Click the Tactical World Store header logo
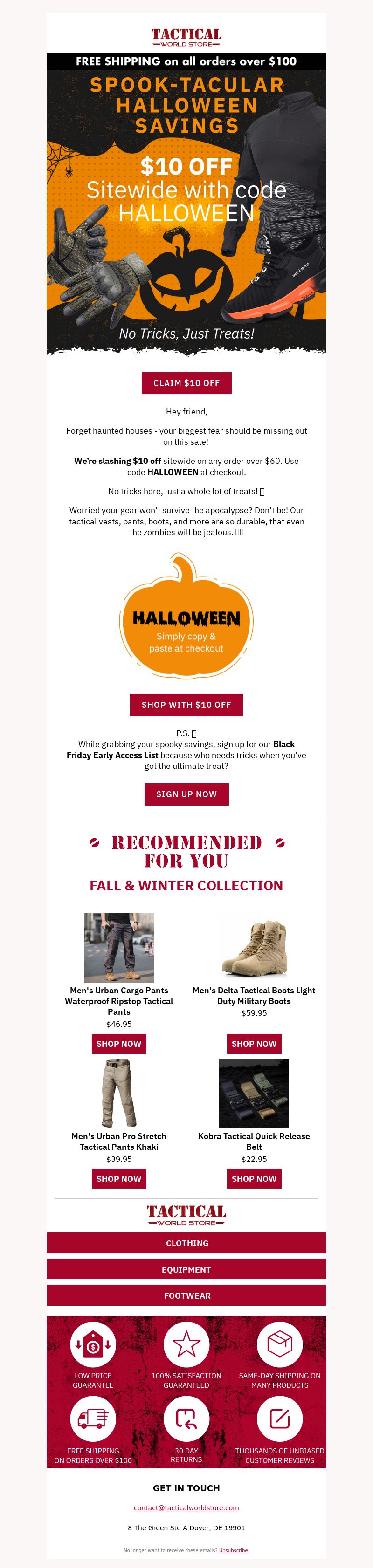This screenshot has height=1568, width=373. point(186,37)
